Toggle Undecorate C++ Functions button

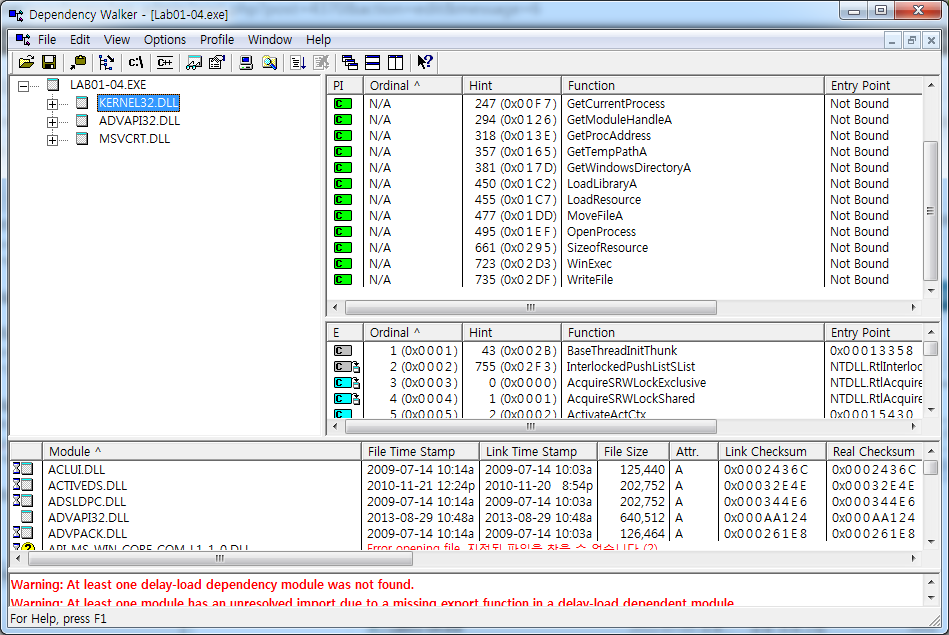pos(164,62)
